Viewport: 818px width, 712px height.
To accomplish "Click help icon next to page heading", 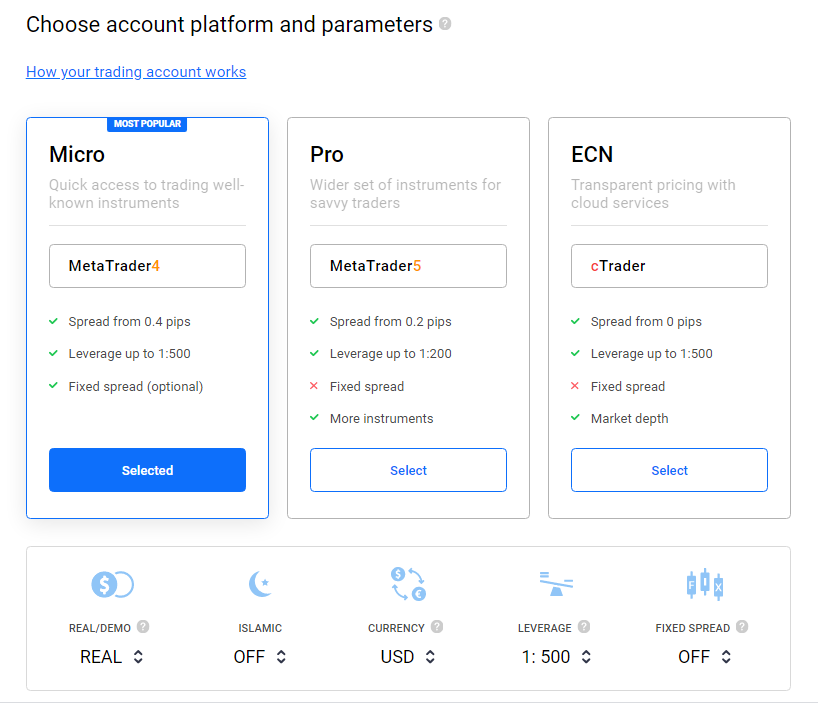I will tap(445, 23).
